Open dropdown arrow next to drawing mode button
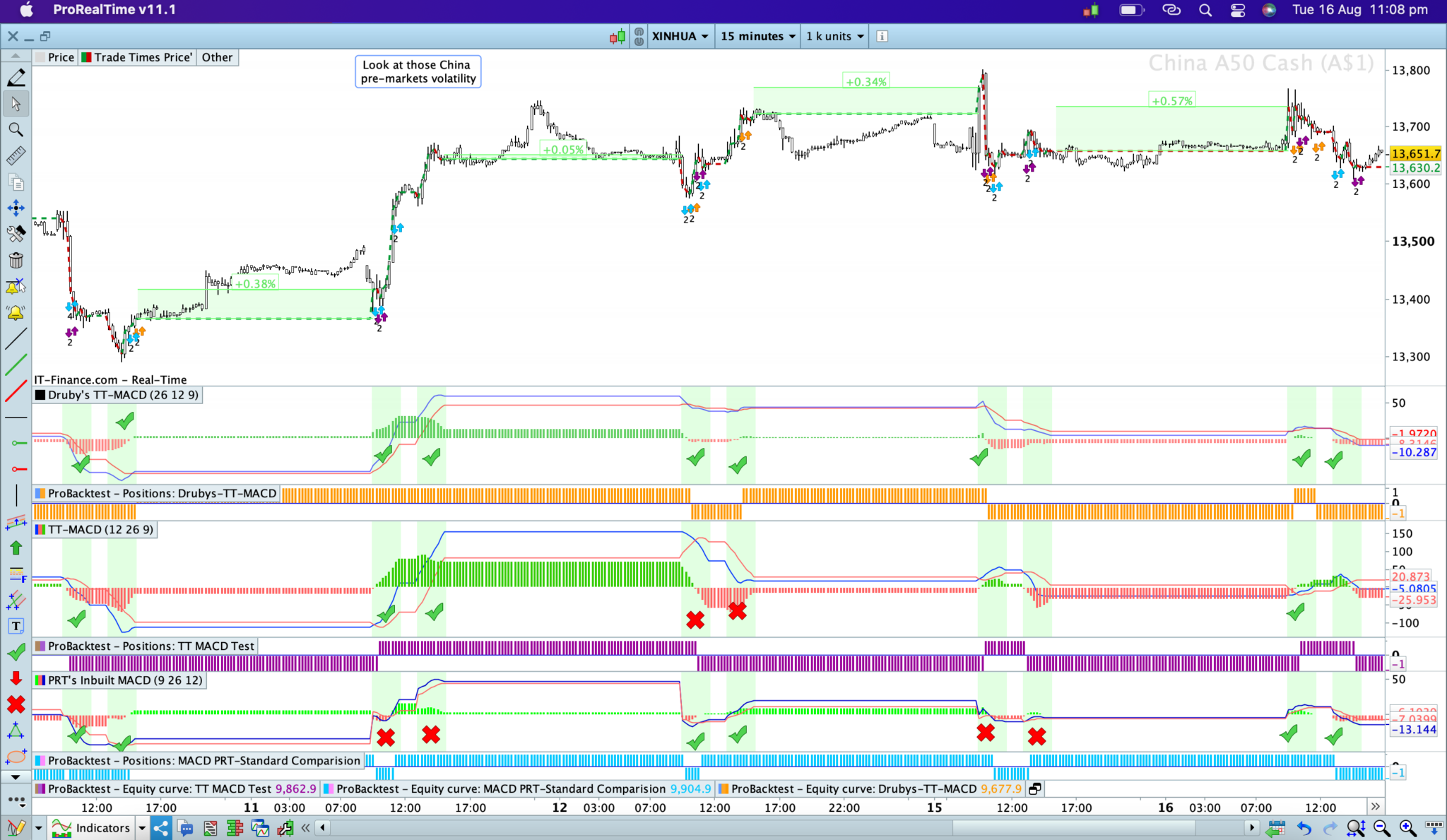 pyautogui.click(x=38, y=828)
